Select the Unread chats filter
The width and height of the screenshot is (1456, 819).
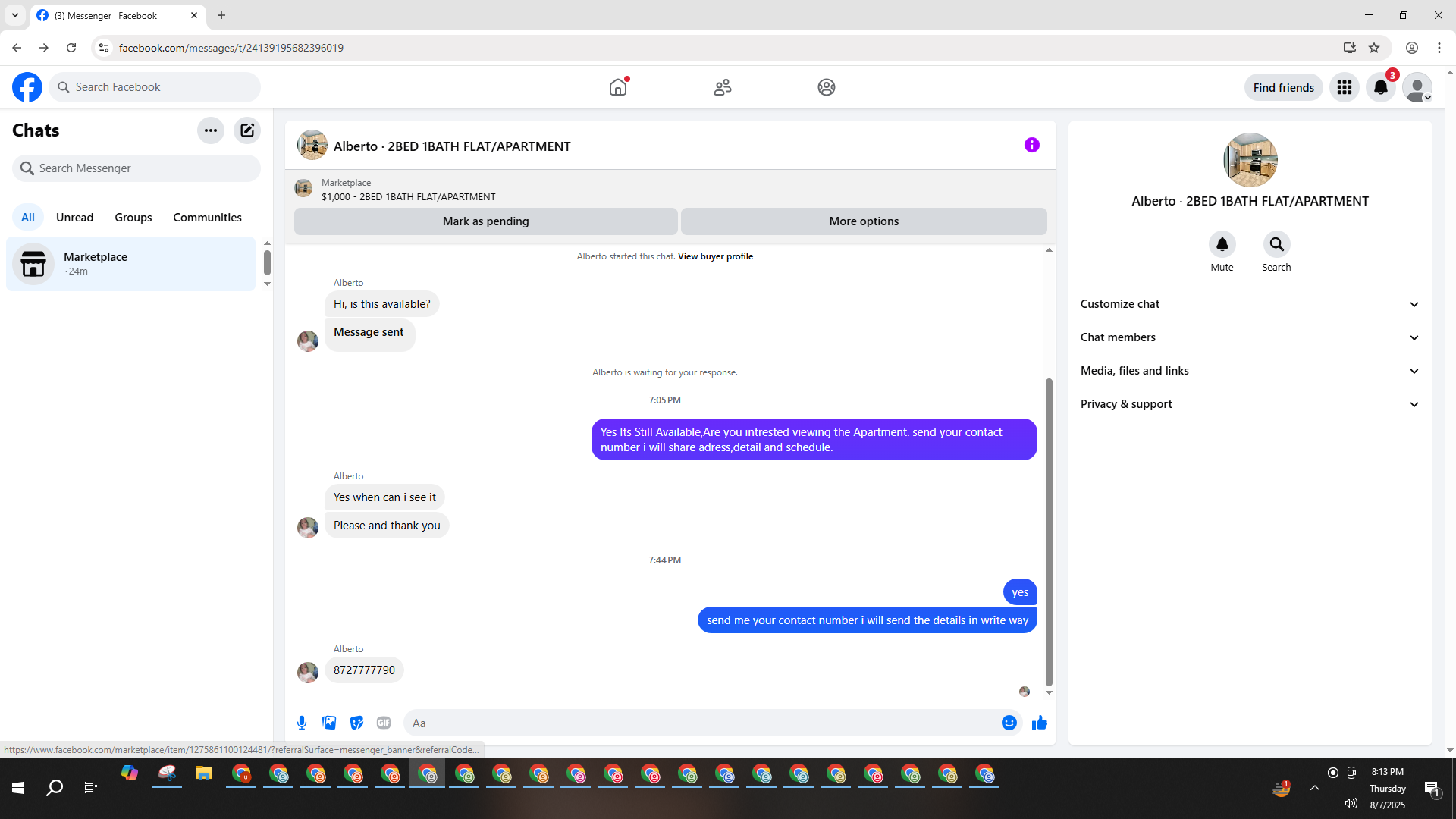(75, 218)
